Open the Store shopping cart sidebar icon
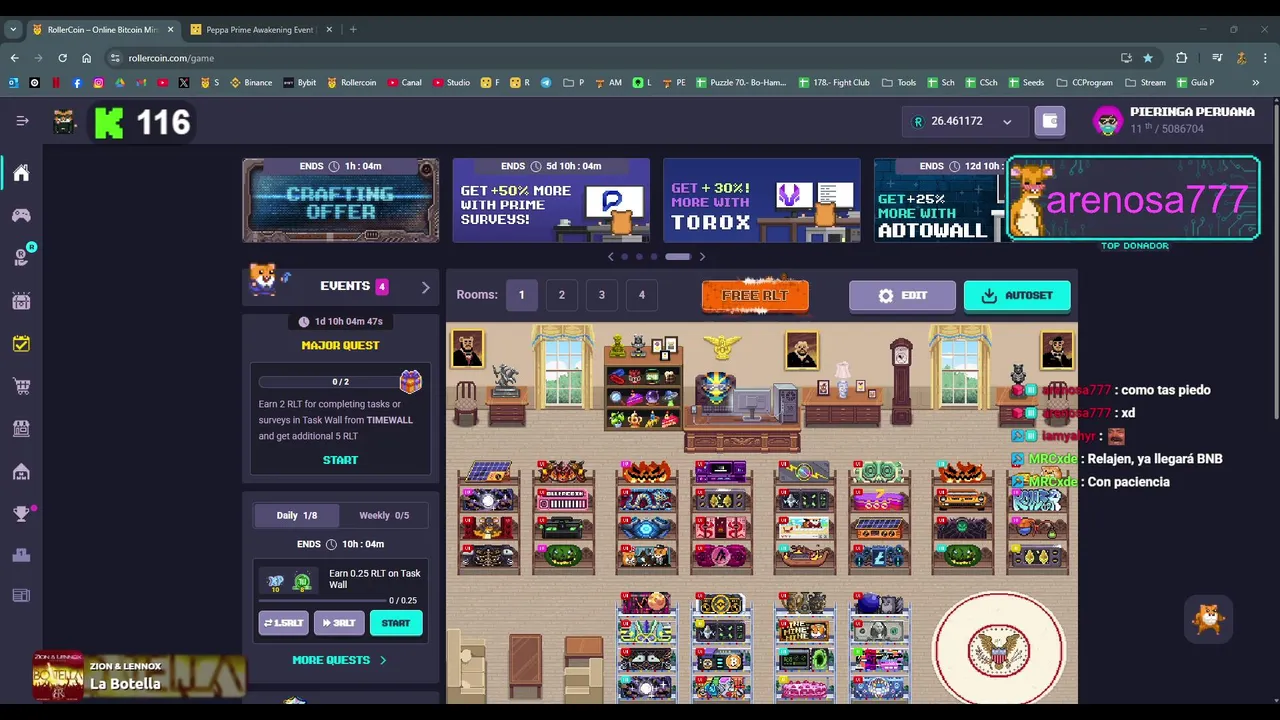 21,386
